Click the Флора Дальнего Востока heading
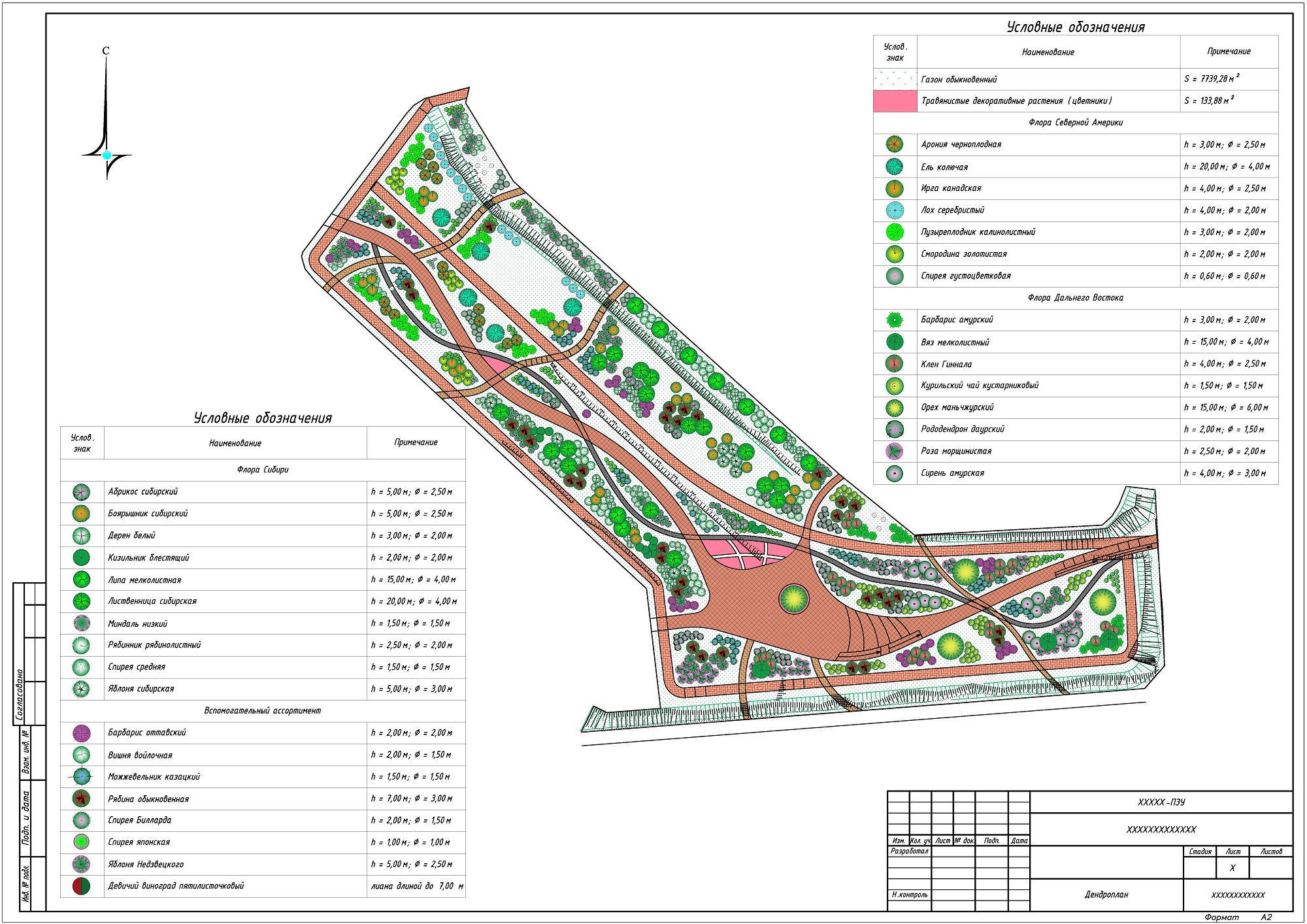The height and width of the screenshot is (924, 1307). point(1075,298)
